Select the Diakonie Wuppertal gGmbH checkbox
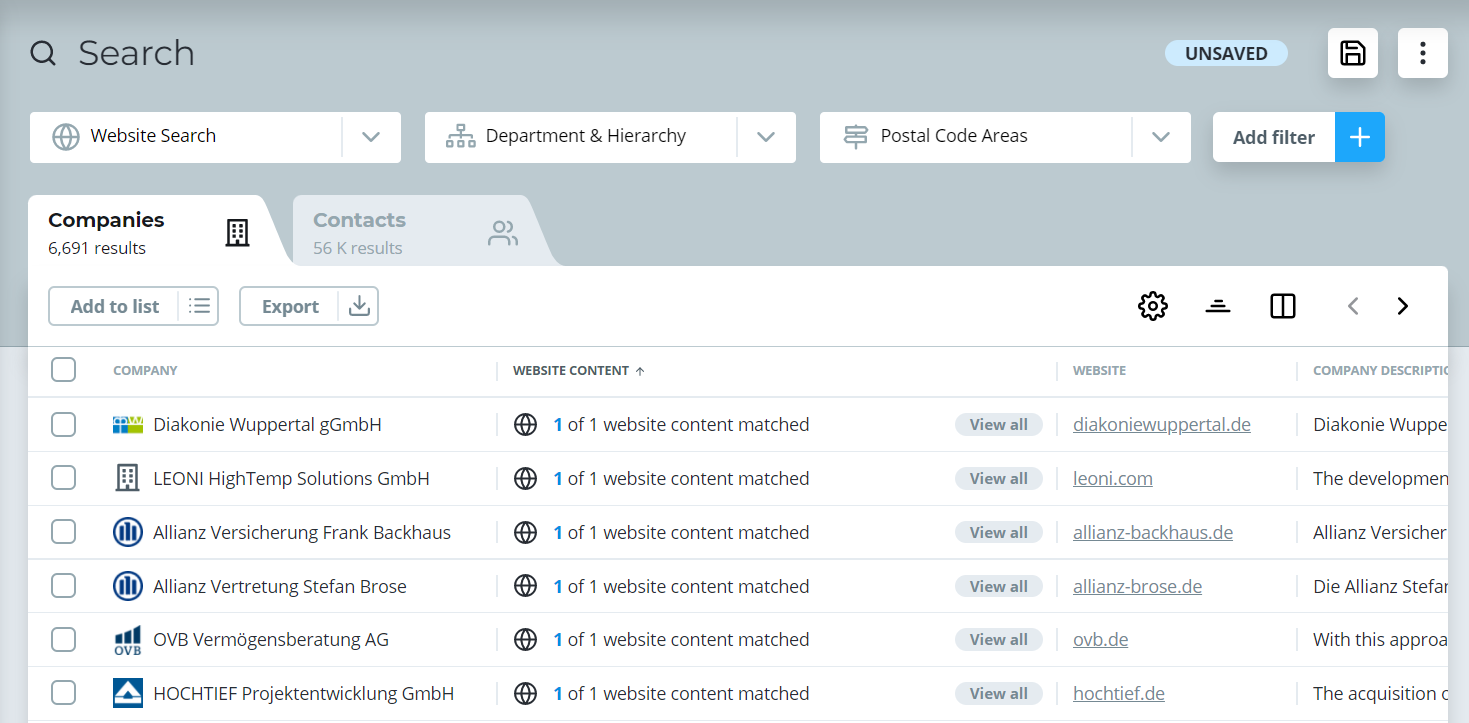 tap(63, 425)
